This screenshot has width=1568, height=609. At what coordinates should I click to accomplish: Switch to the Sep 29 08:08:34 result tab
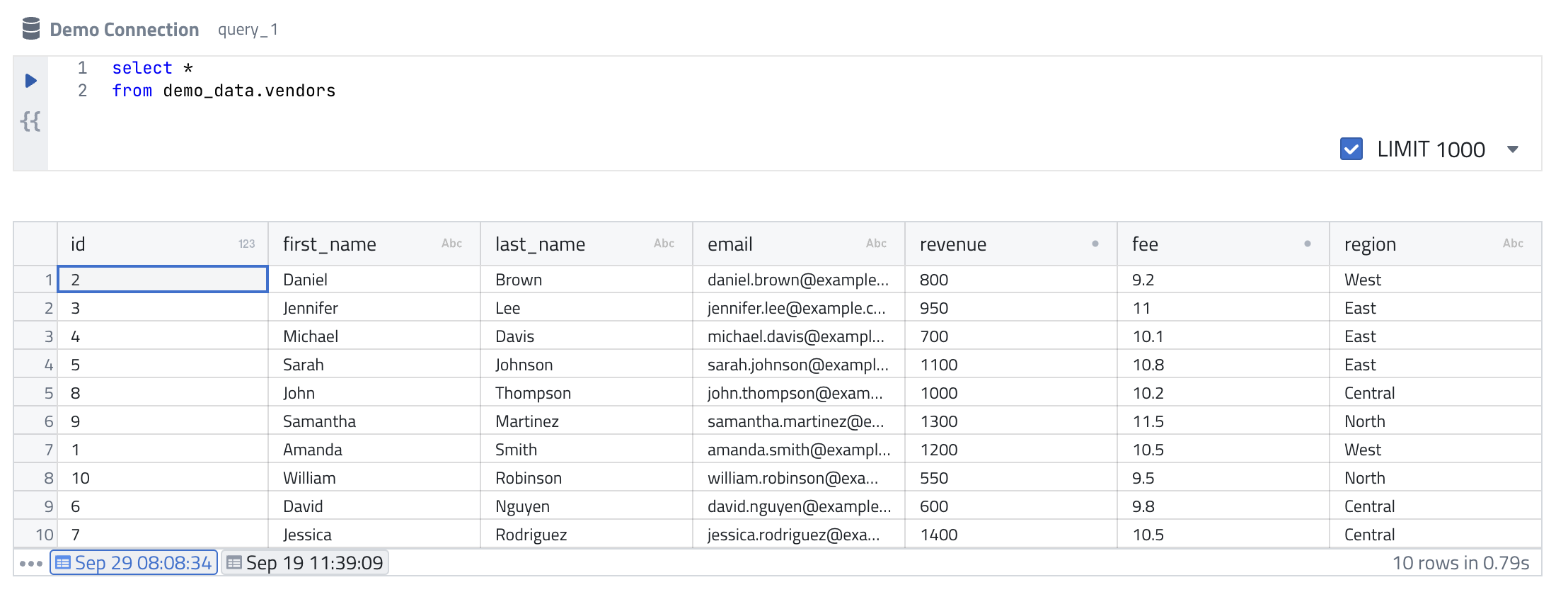click(134, 563)
